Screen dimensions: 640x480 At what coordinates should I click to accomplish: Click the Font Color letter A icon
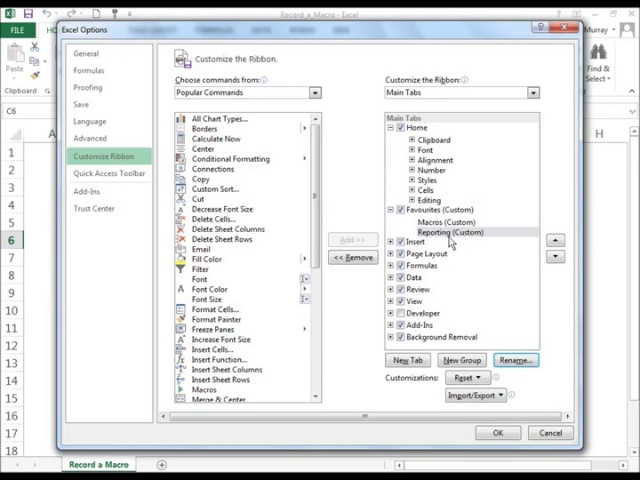pyautogui.click(x=180, y=289)
